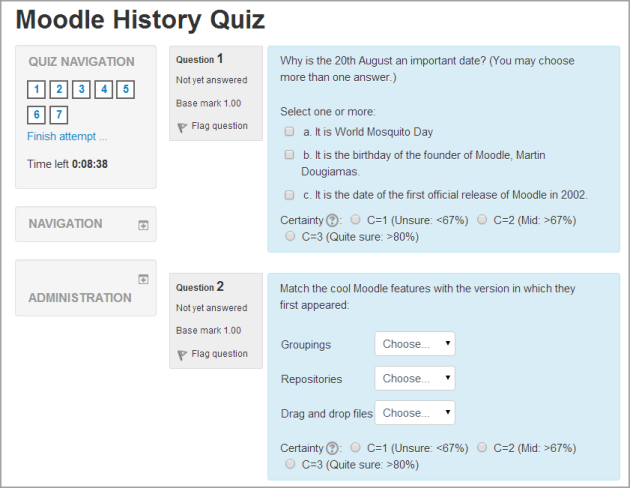Open question 5 from quiz navigation
Image resolution: width=630 pixels, height=488 pixels.
point(125,90)
